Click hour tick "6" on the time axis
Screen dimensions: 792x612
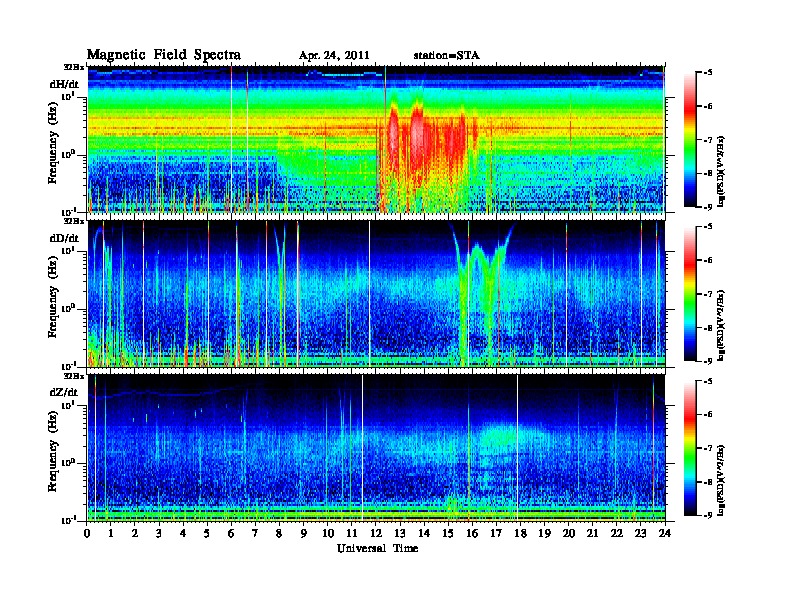[x=231, y=533]
